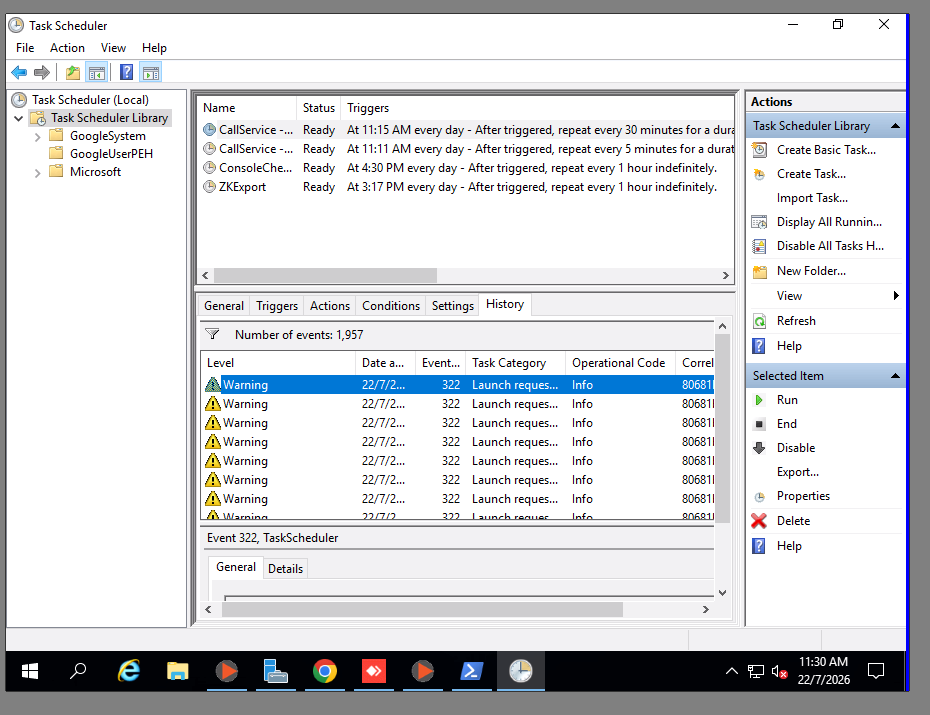Screen dimensions: 930x715
Task: Collapse the Selected Item actions section
Action: click(x=896, y=376)
